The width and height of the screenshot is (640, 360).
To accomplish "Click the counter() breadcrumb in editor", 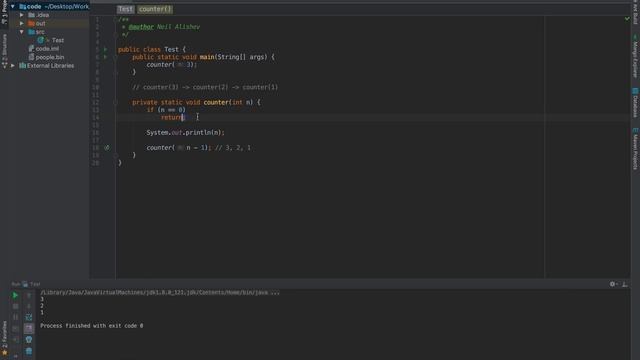I will pos(155,9).
